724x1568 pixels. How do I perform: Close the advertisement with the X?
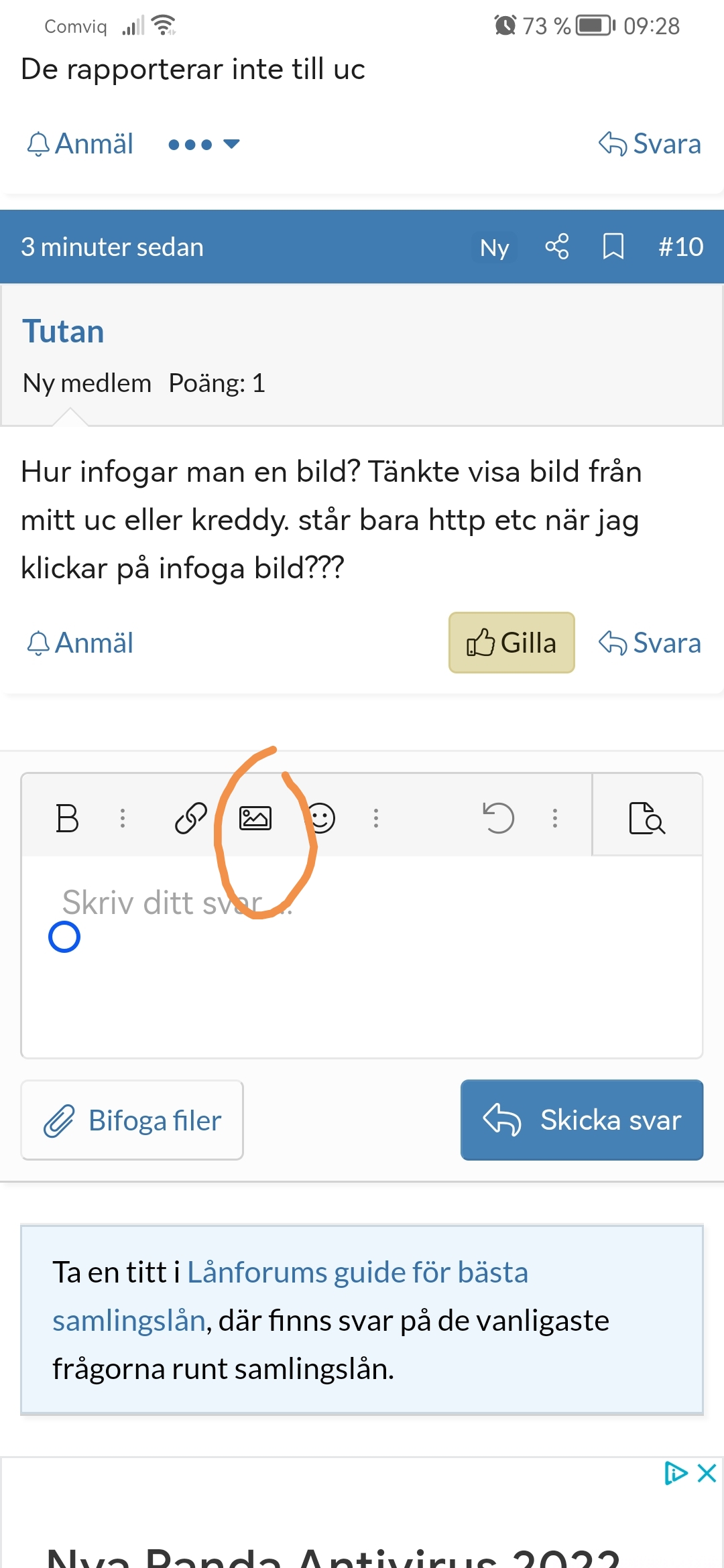point(707,1474)
